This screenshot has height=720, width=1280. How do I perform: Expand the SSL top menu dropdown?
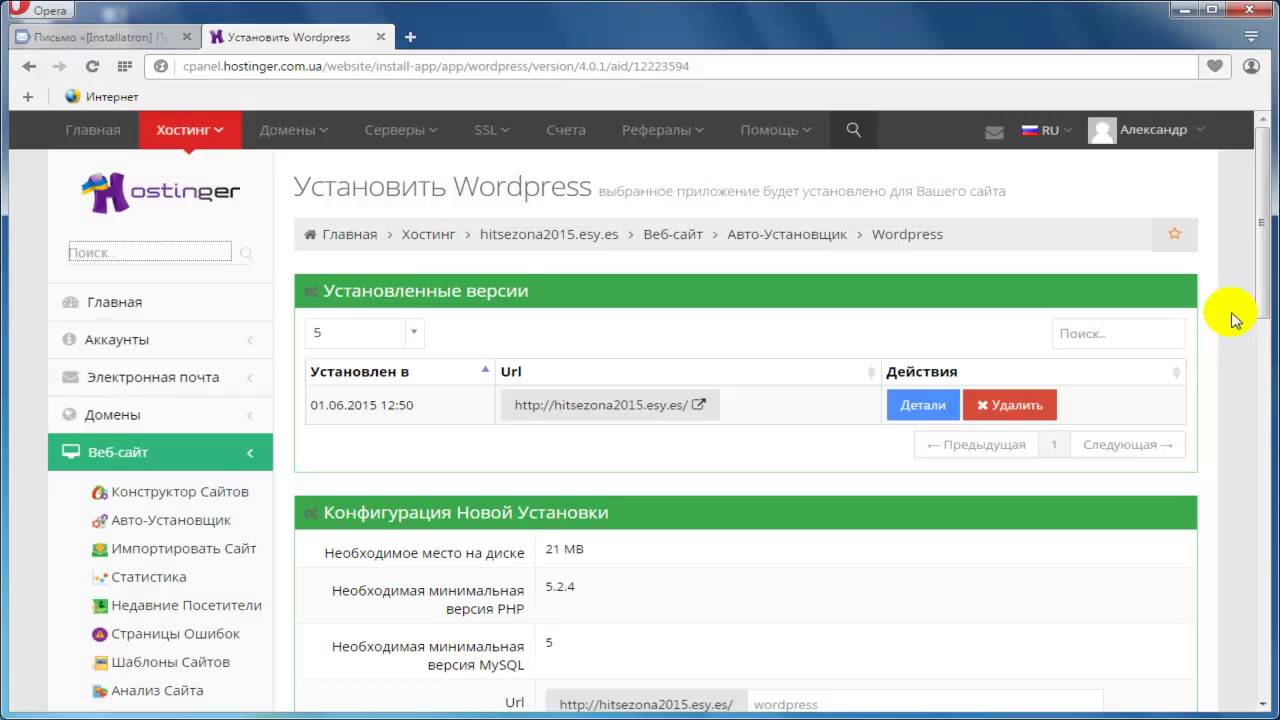pos(492,130)
